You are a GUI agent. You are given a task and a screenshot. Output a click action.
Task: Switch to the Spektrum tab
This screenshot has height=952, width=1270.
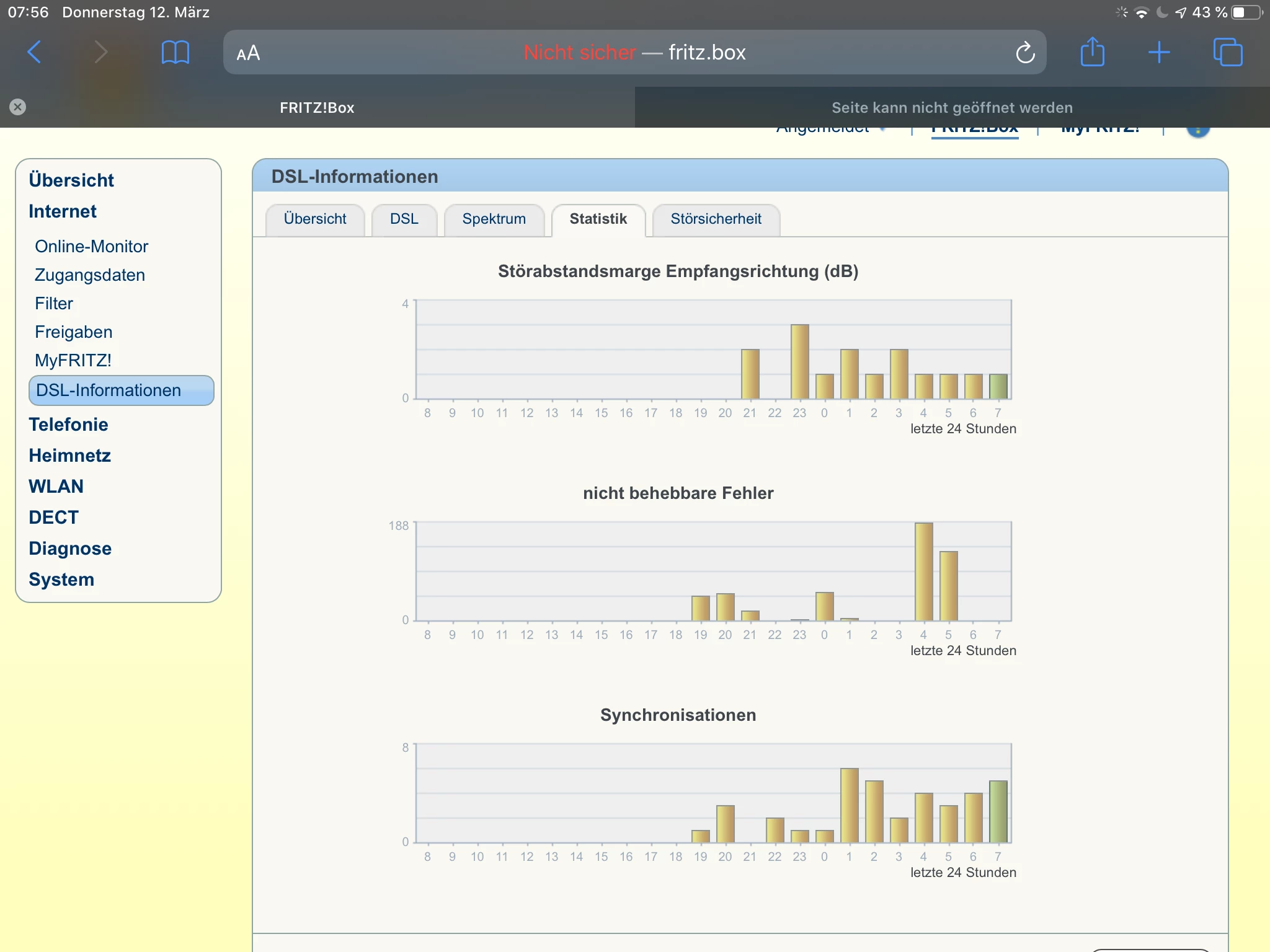pos(494,219)
